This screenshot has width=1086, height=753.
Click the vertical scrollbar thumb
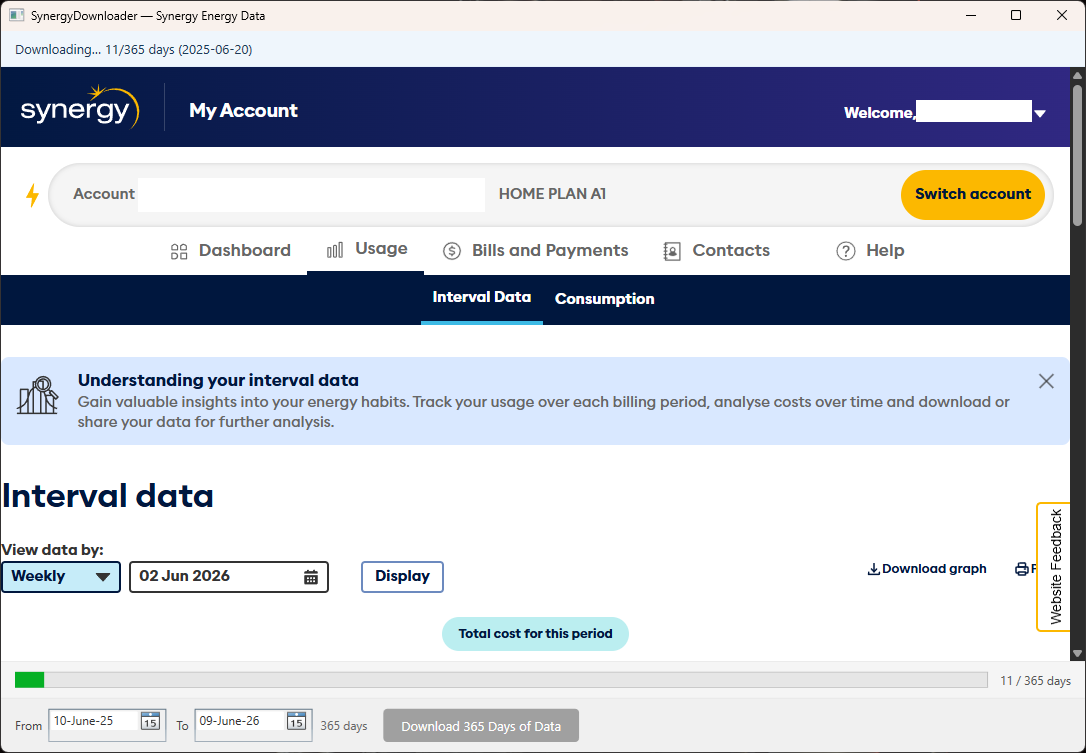tap(1077, 156)
